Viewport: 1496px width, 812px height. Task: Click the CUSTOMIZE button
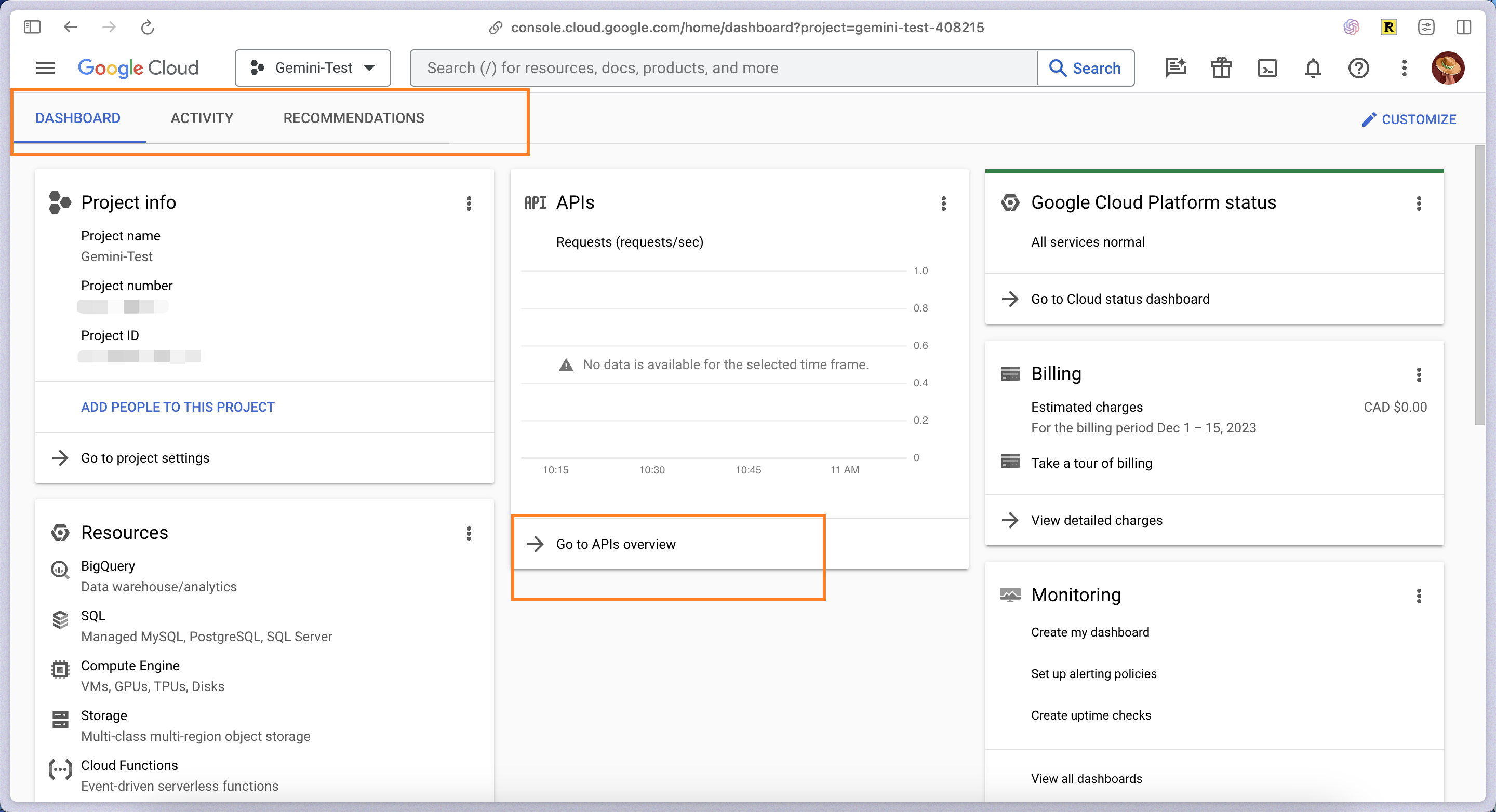coord(1408,119)
